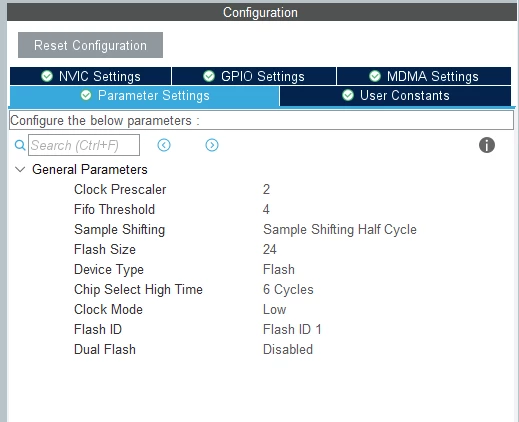Select the Dual Flash Disabled value

click(288, 349)
